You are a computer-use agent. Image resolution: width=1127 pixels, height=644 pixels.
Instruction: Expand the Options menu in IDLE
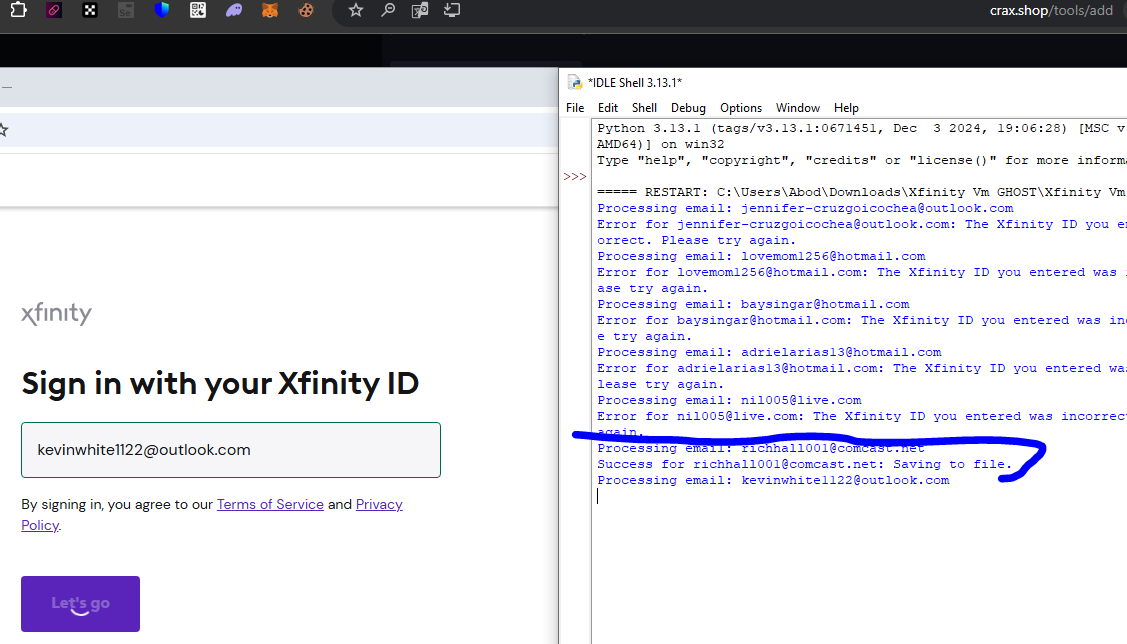click(741, 108)
